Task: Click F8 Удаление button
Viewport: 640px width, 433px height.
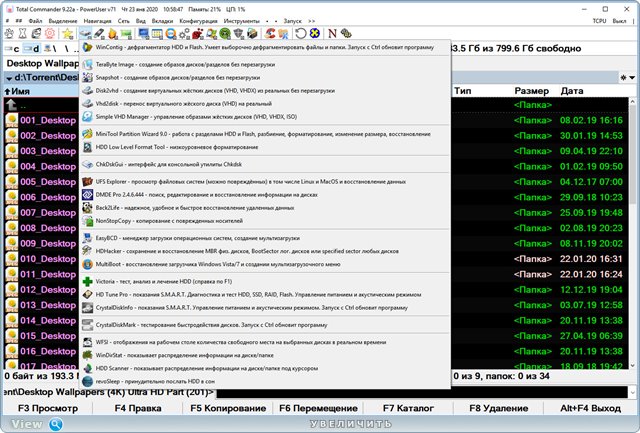Action: point(498,408)
